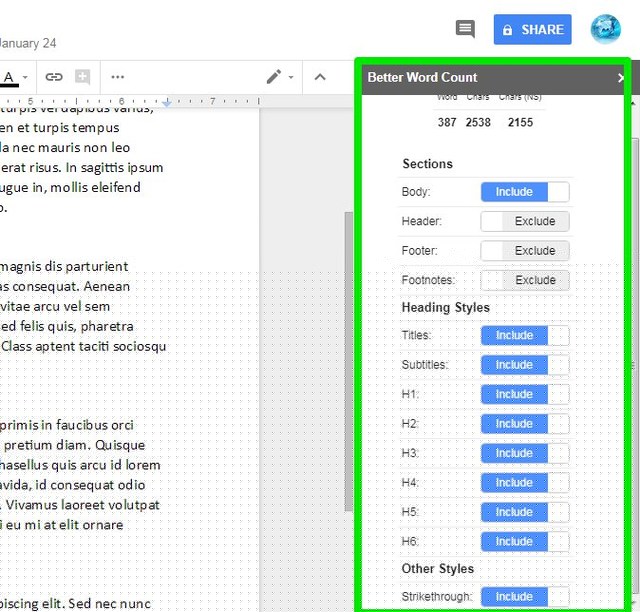Toggle the H6 include switch
The image size is (640, 612).
(525, 541)
